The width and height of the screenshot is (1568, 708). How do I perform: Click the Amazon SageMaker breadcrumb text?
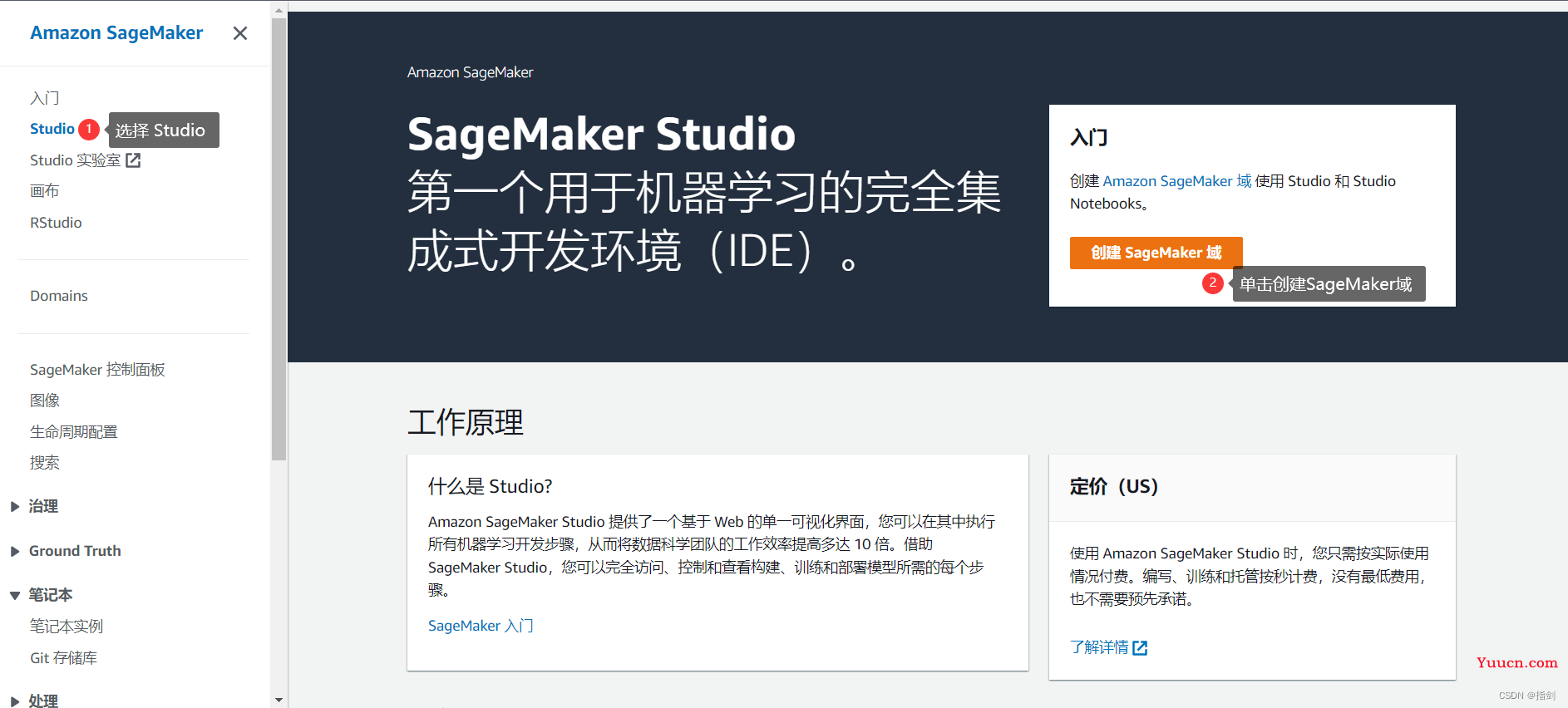470,72
